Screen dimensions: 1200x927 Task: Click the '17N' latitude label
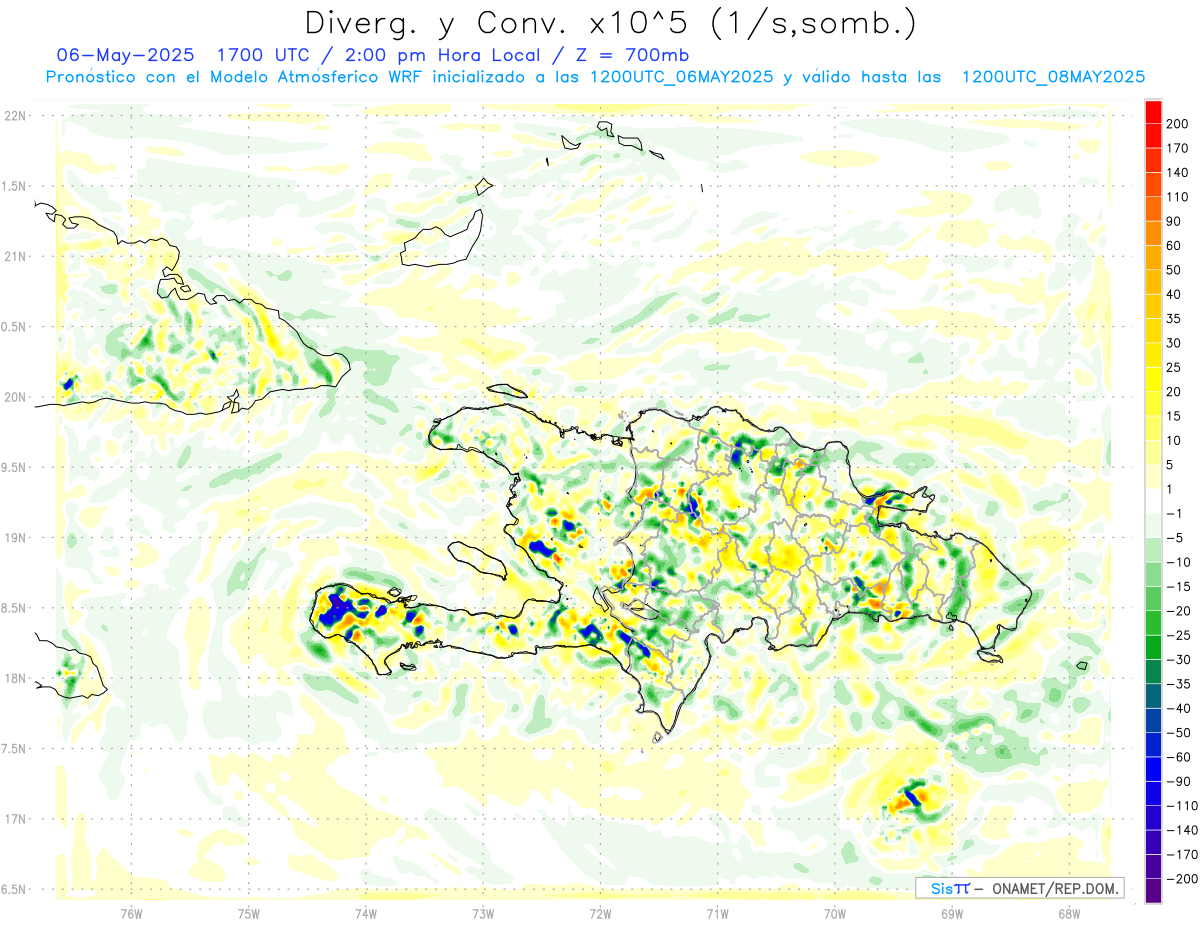[x=15, y=819]
